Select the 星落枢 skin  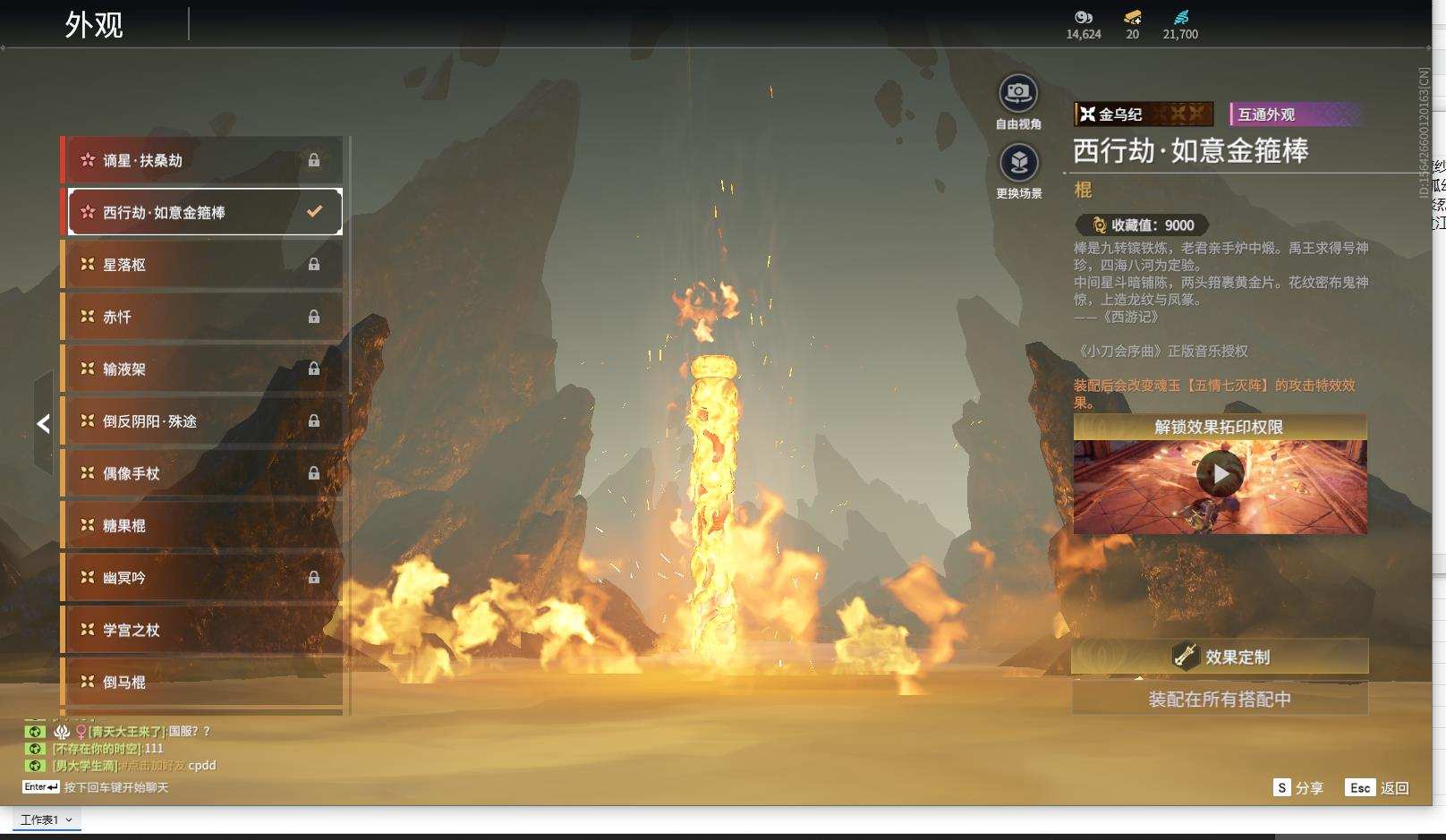pos(202,264)
